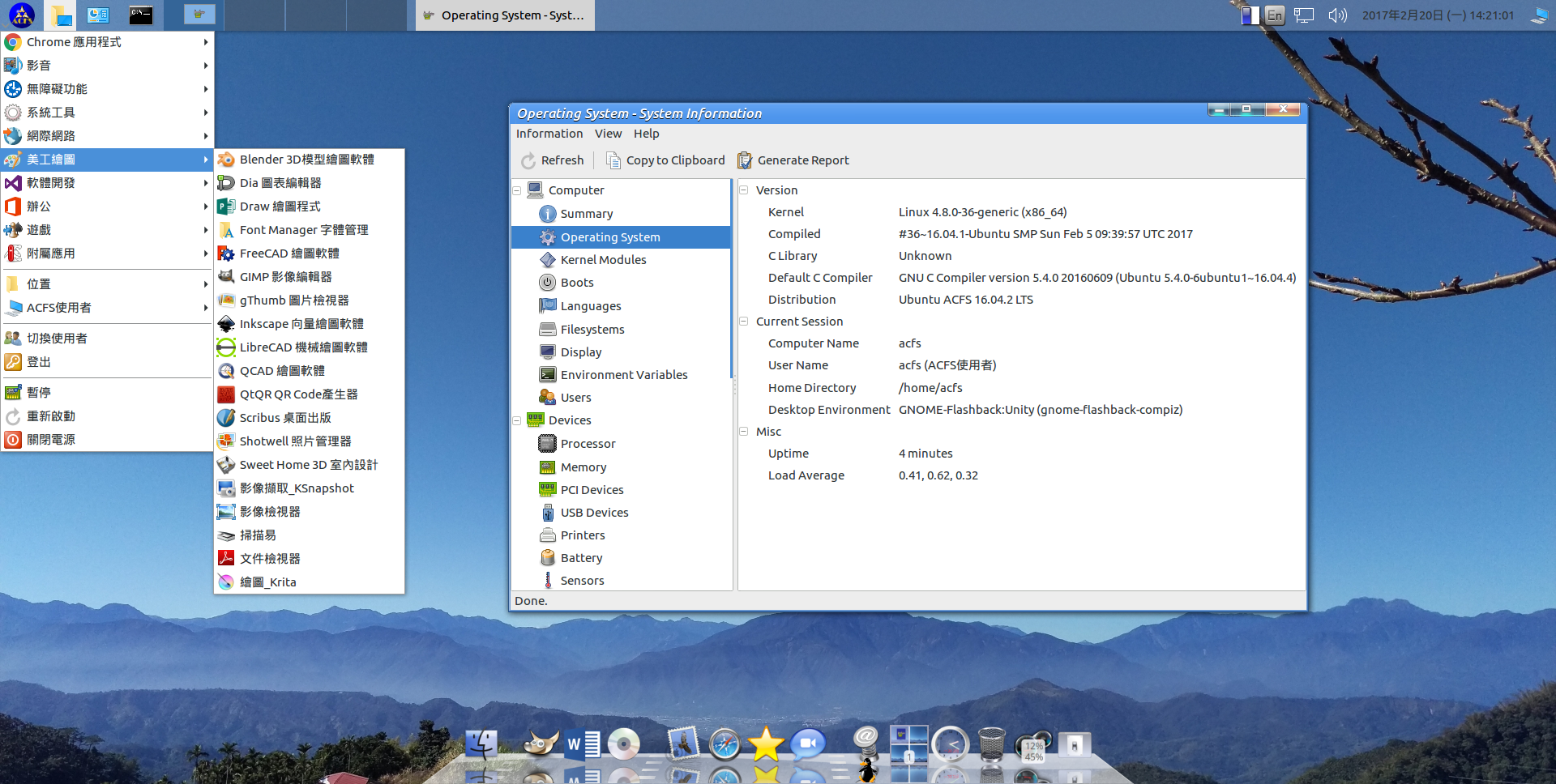Screen dimensions: 1556x784
Task: Collapse the Devices tree node
Action: 517,421
